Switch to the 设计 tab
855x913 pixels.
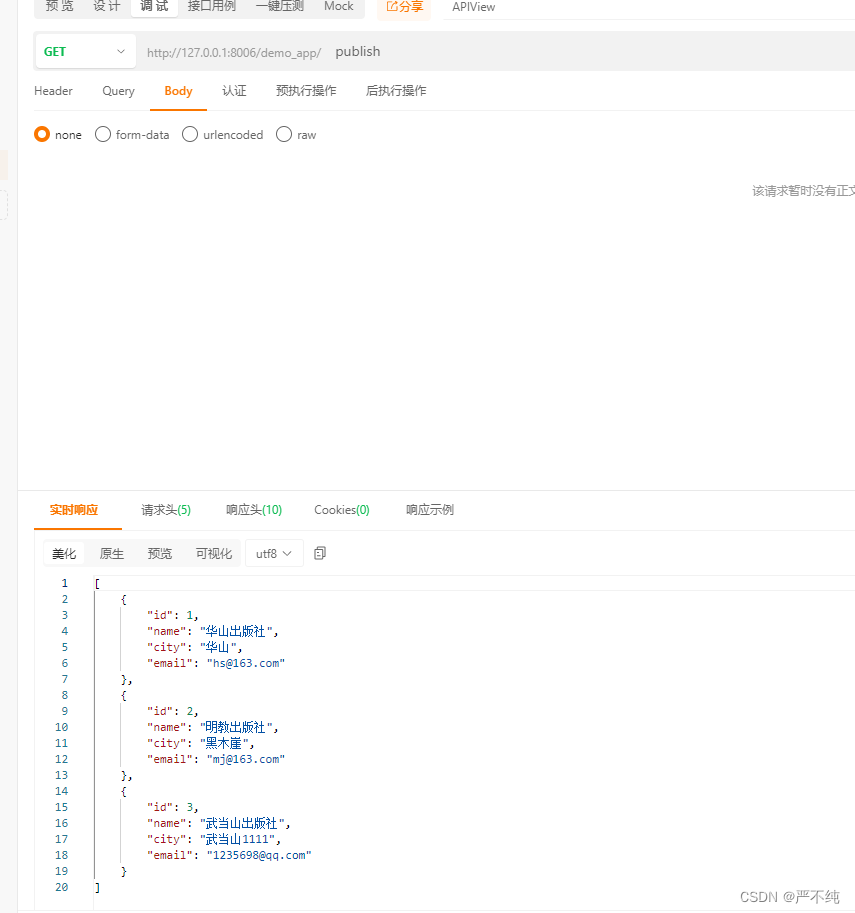pos(107,6)
